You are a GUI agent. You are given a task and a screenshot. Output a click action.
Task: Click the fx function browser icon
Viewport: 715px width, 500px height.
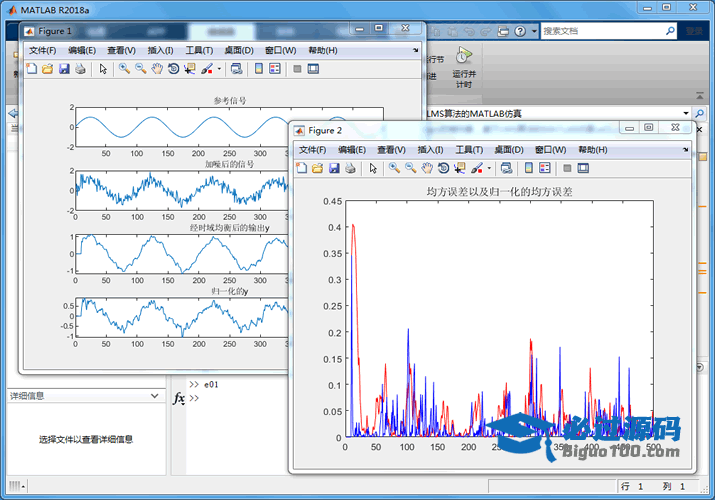point(179,398)
